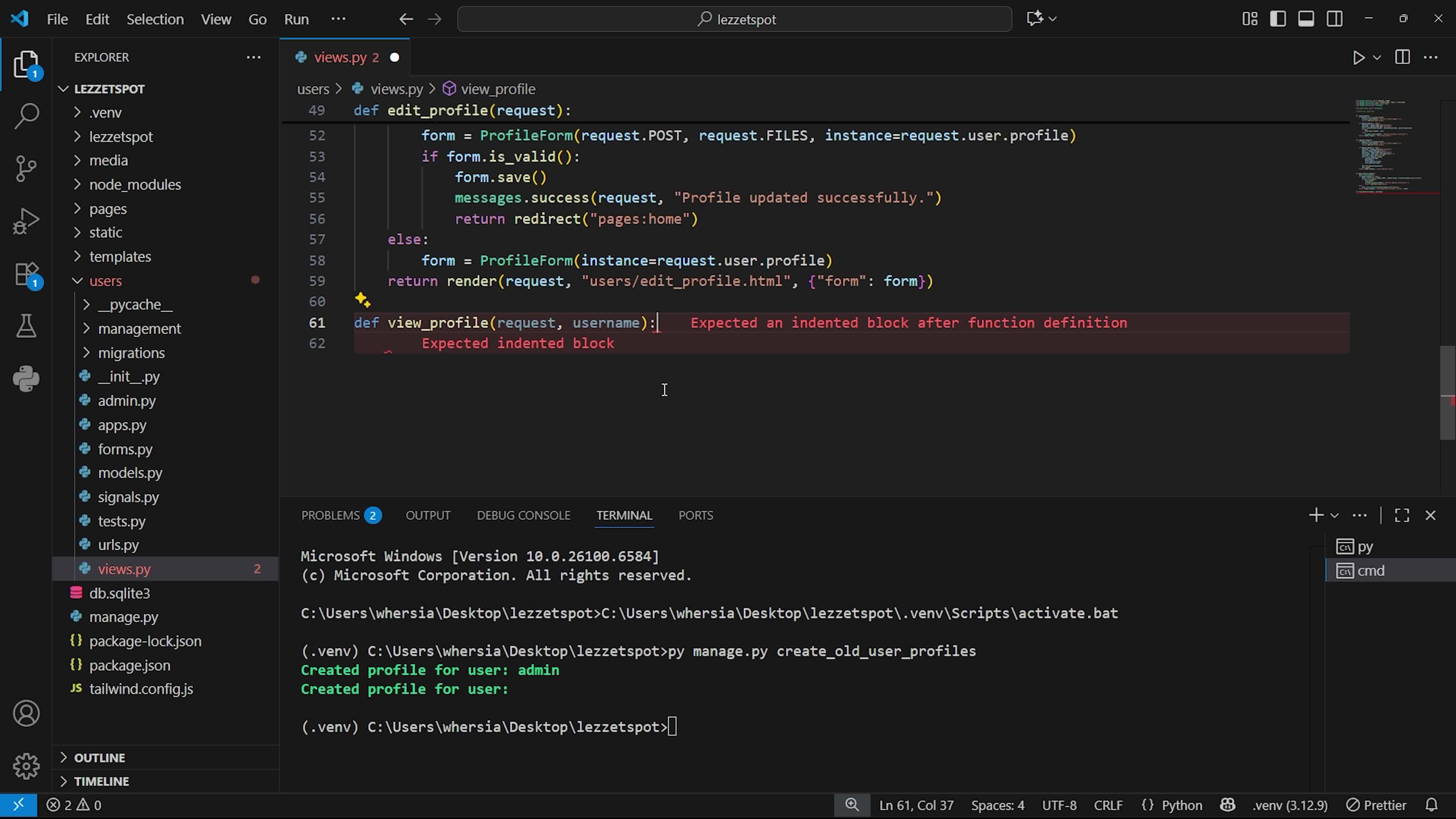
Task: Run the Python file with the play button
Action: (x=1358, y=58)
